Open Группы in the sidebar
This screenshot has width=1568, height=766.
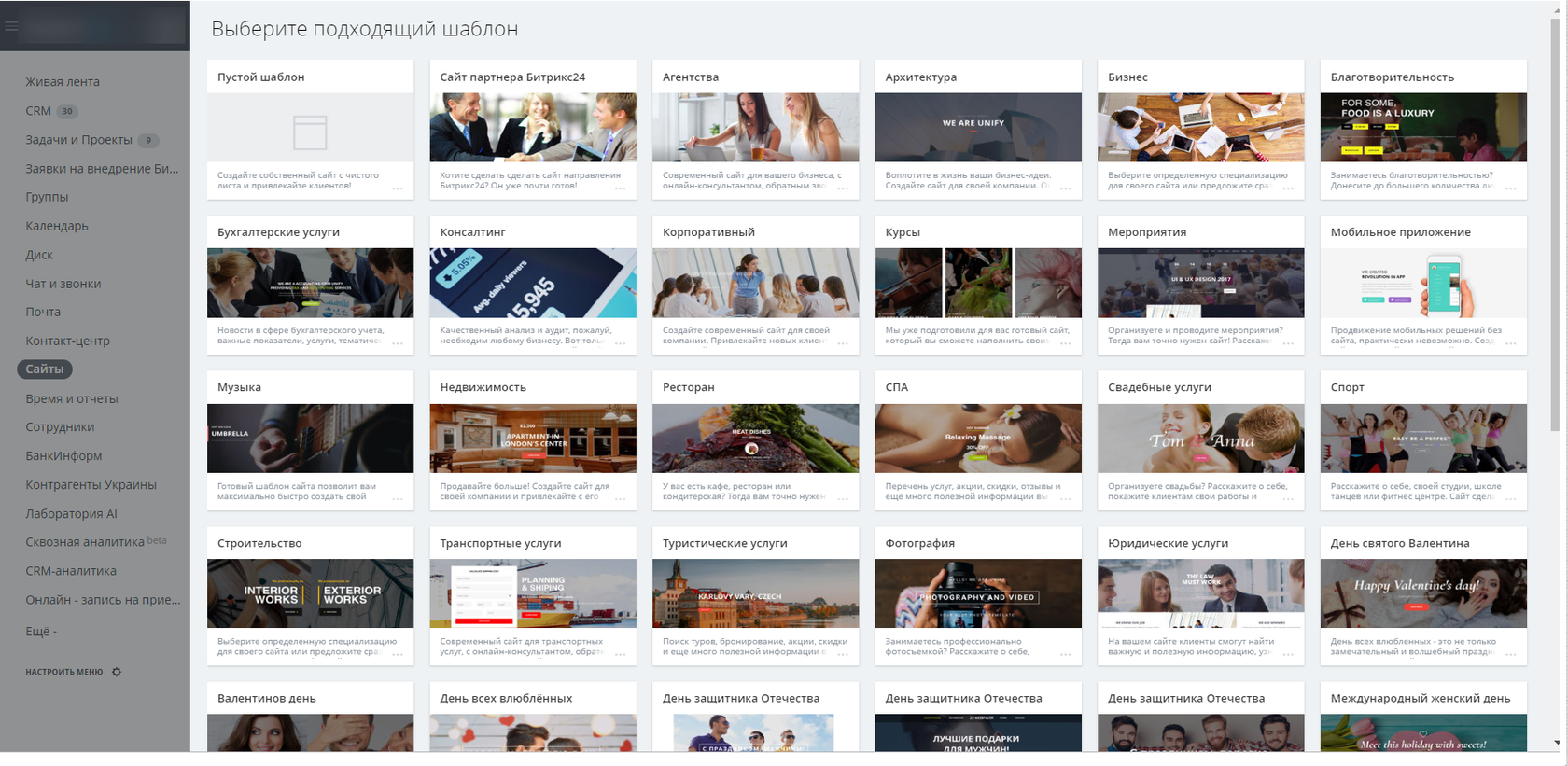pos(47,197)
